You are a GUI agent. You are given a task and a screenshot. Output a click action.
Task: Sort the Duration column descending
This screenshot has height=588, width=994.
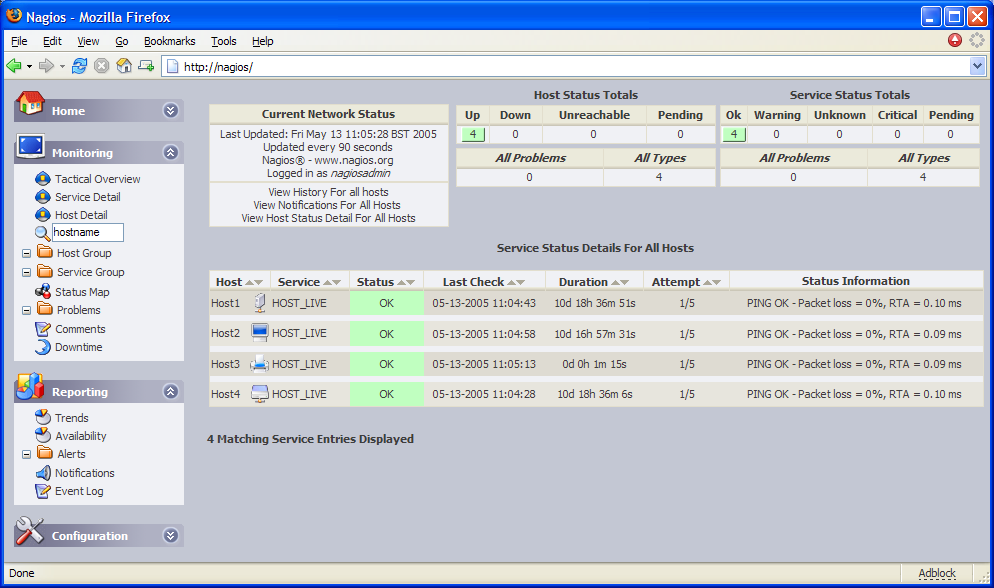coord(624,283)
